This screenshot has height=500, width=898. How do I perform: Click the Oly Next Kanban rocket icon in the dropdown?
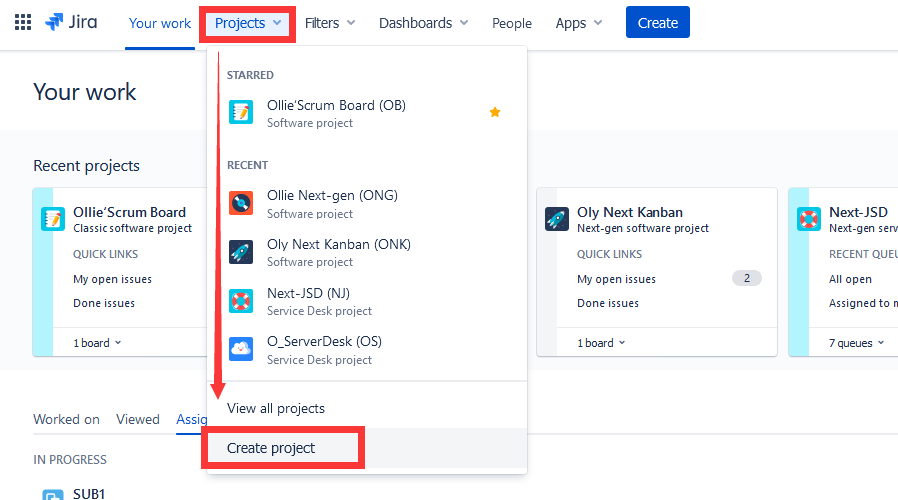241,252
